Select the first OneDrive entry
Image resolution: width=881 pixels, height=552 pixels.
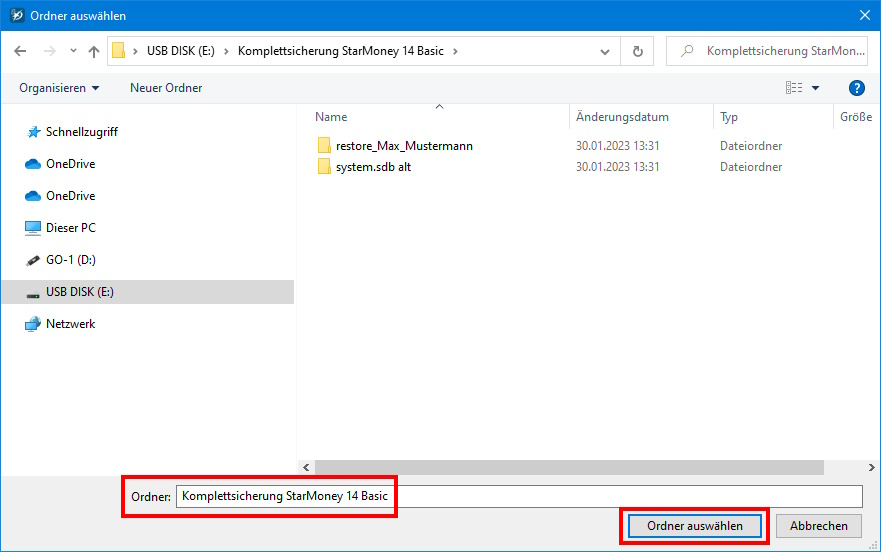pyautogui.click(x=70, y=164)
